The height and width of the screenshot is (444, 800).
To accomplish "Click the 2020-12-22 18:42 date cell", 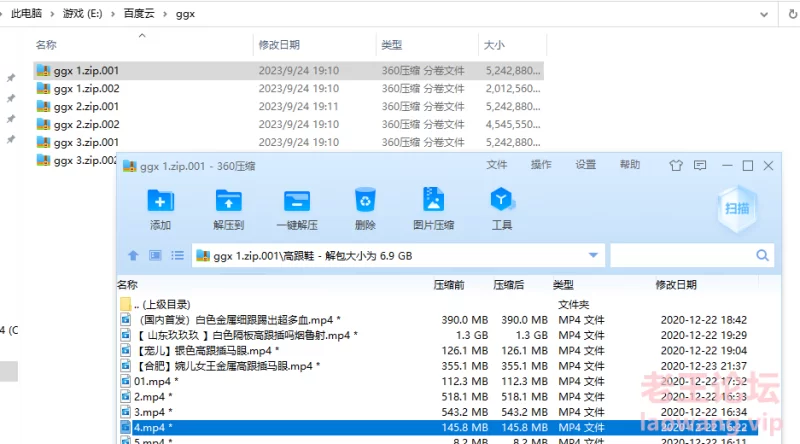I will [704, 320].
